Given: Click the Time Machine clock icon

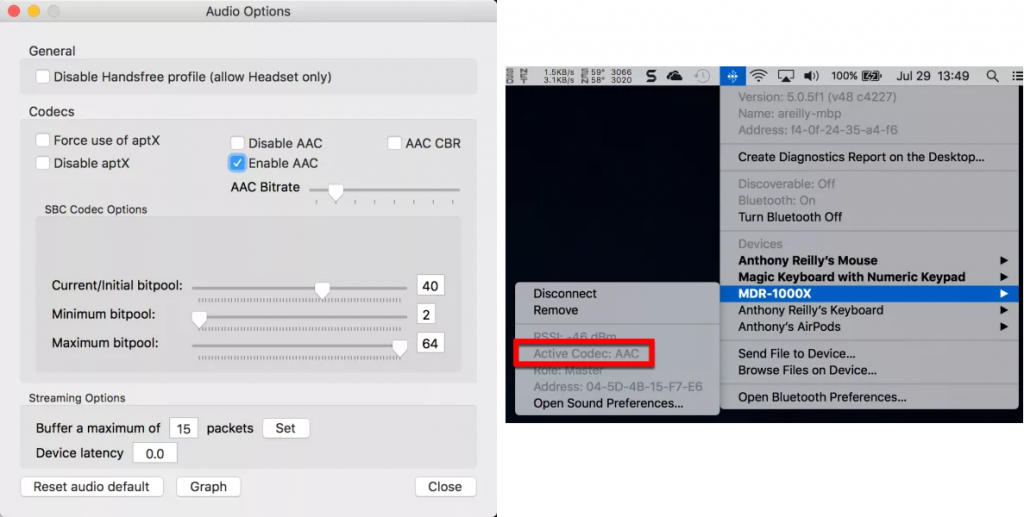Looking at the screenshot, I should tap(701, 76).
